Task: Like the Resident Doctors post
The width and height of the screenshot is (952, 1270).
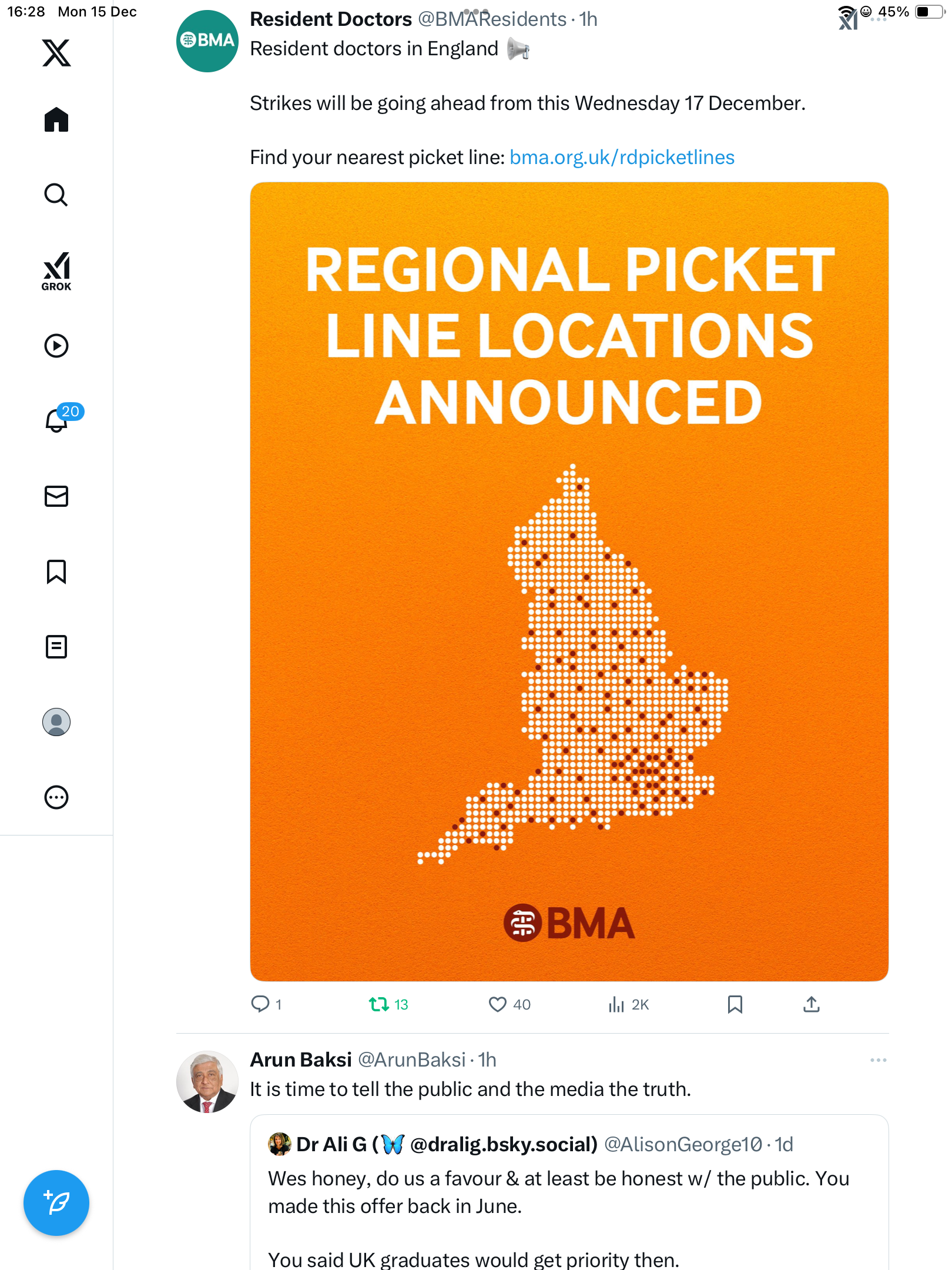Action: click(x=498, y=1004)
